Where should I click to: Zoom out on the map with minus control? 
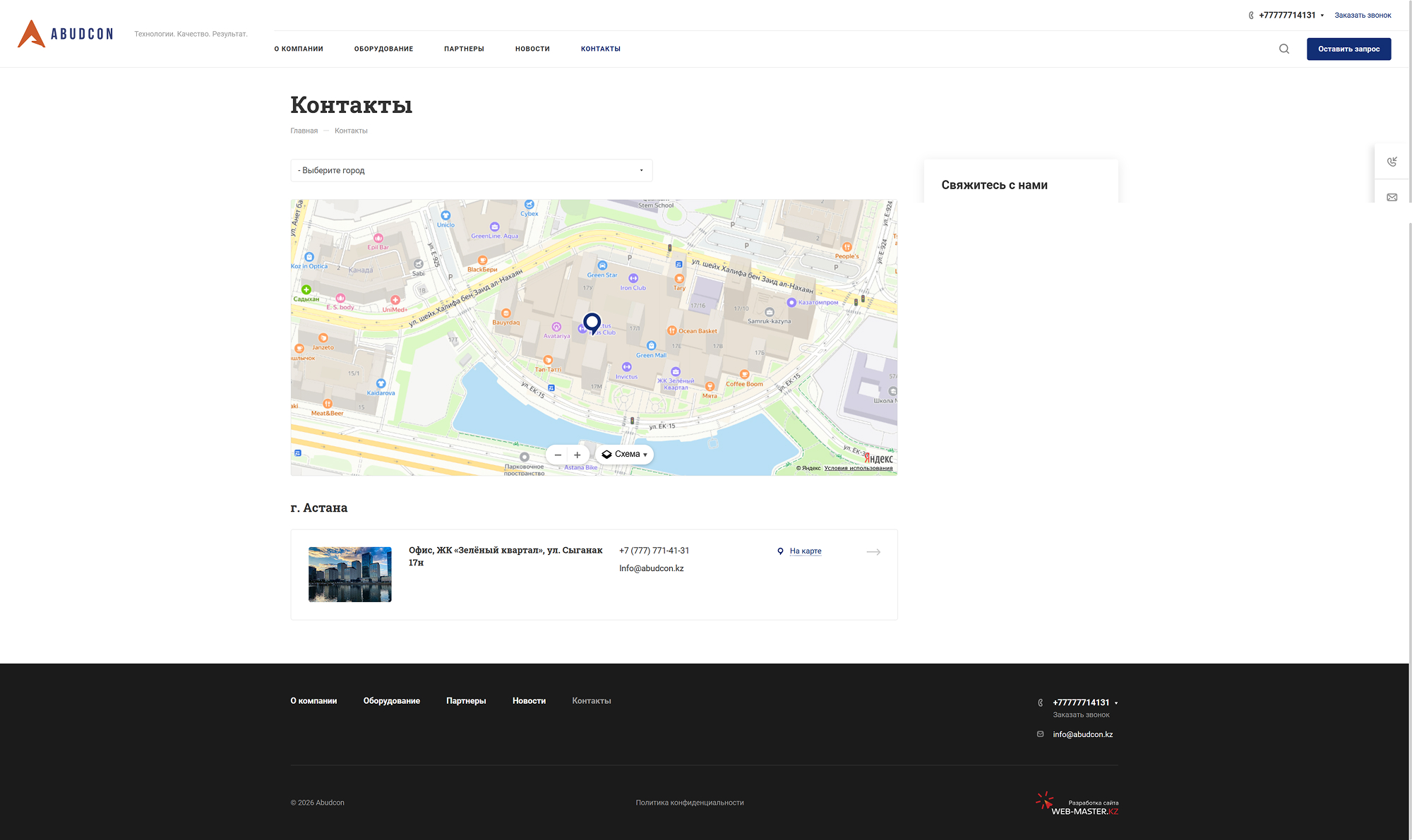(558, 455)
